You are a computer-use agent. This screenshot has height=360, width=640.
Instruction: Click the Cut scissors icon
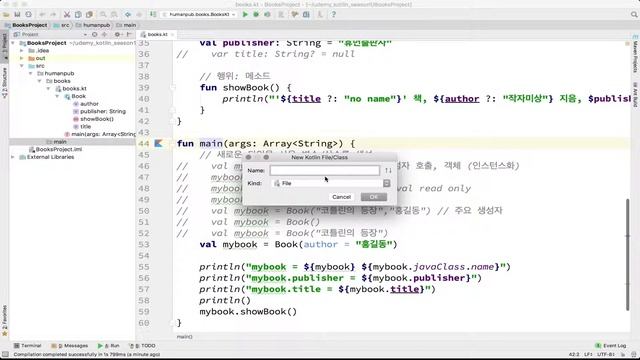coord(67,14)
